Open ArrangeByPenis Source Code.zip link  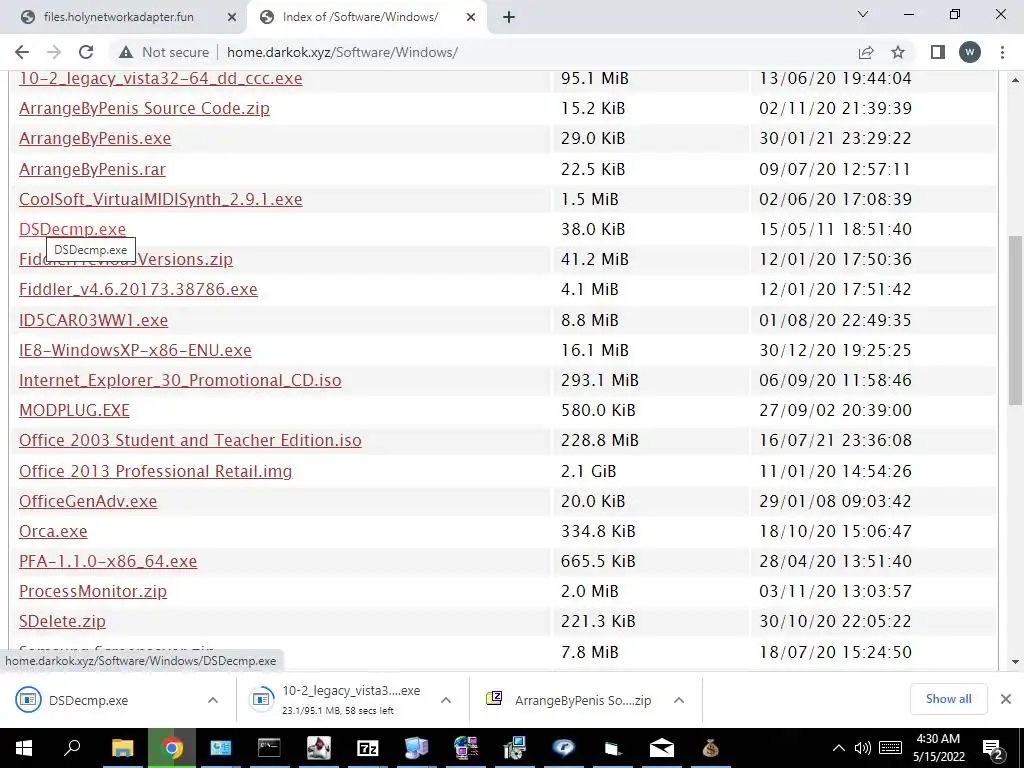pos(144,108)
